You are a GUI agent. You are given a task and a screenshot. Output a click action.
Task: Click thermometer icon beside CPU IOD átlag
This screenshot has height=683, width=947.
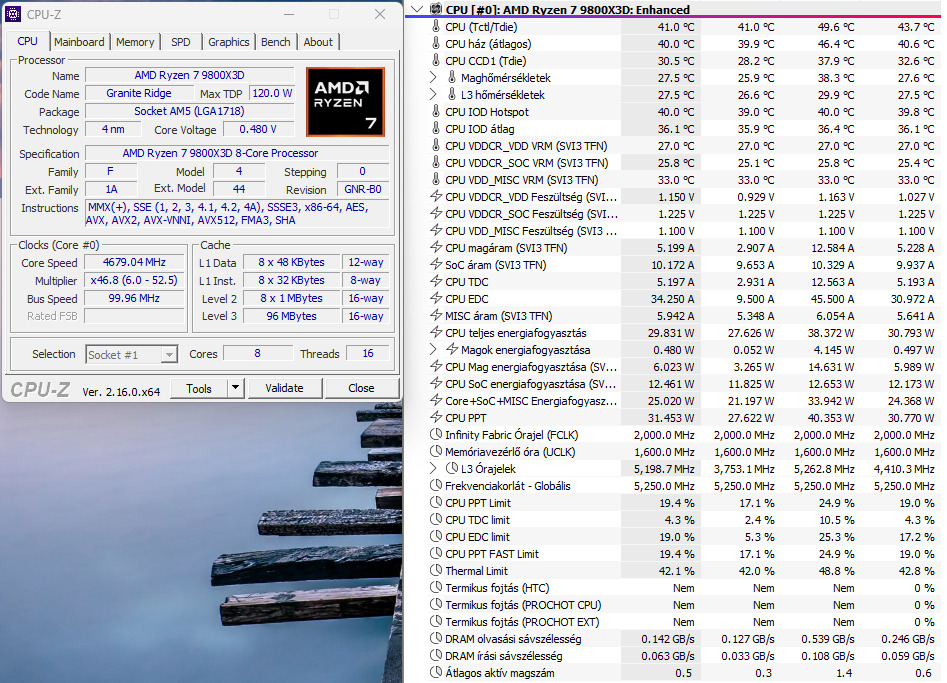[x=435, y=129]
